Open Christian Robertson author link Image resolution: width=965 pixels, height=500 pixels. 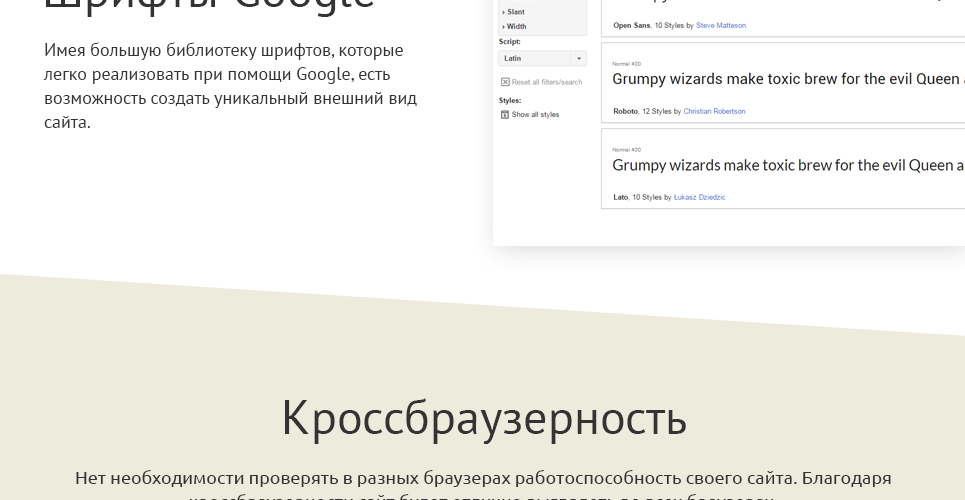pyautogui.click(x=714, y=111)
